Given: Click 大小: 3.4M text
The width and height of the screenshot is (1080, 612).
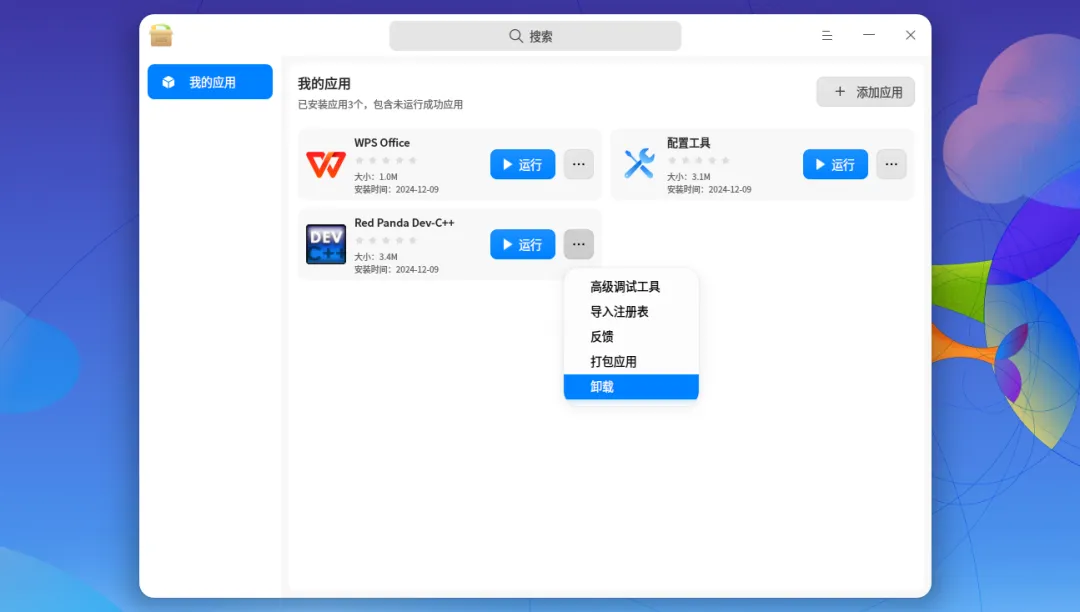Looking at the screenshot, I should coord(376,257).
